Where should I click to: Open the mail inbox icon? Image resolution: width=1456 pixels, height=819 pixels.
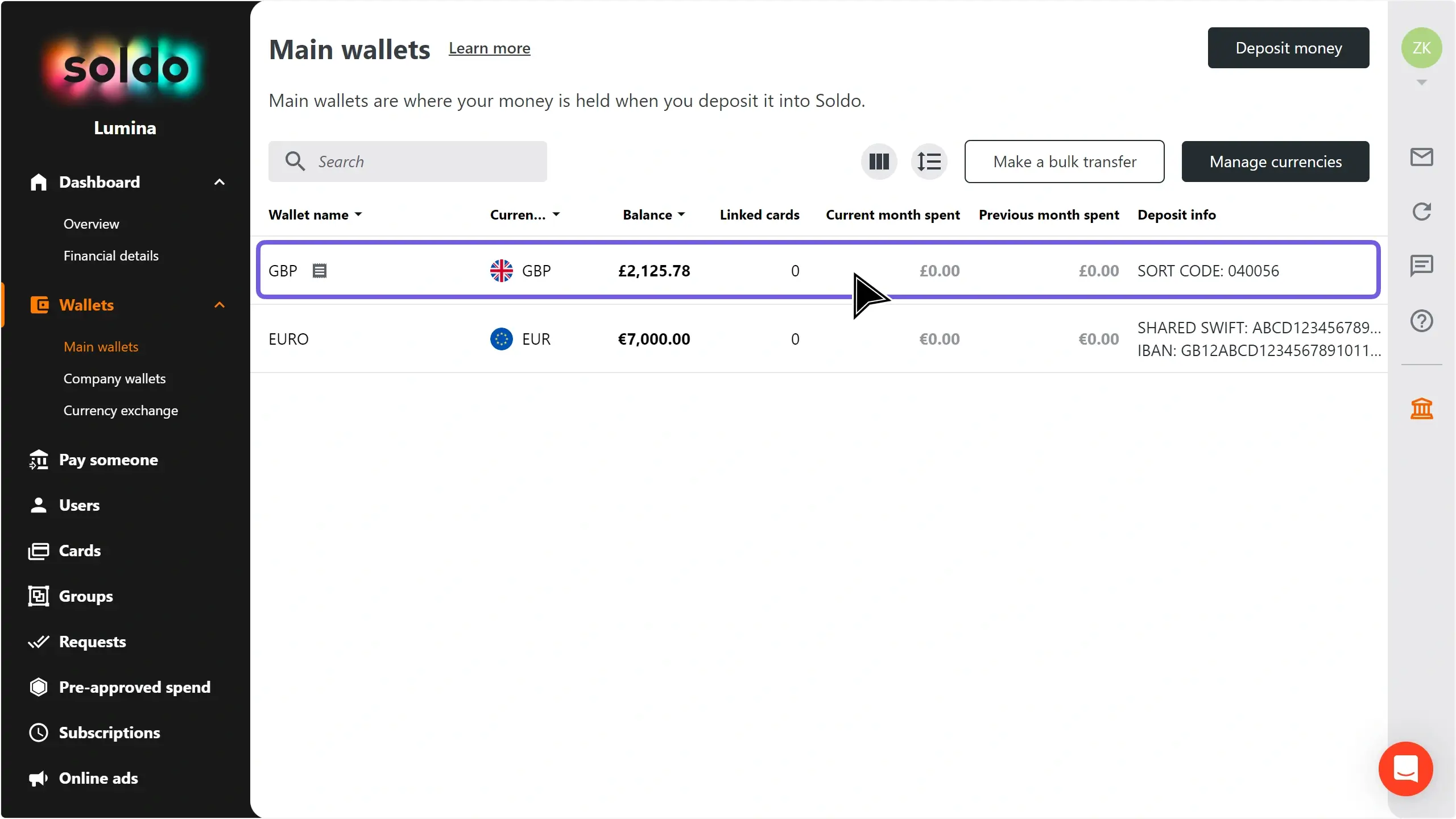(x=1421, y=157)
